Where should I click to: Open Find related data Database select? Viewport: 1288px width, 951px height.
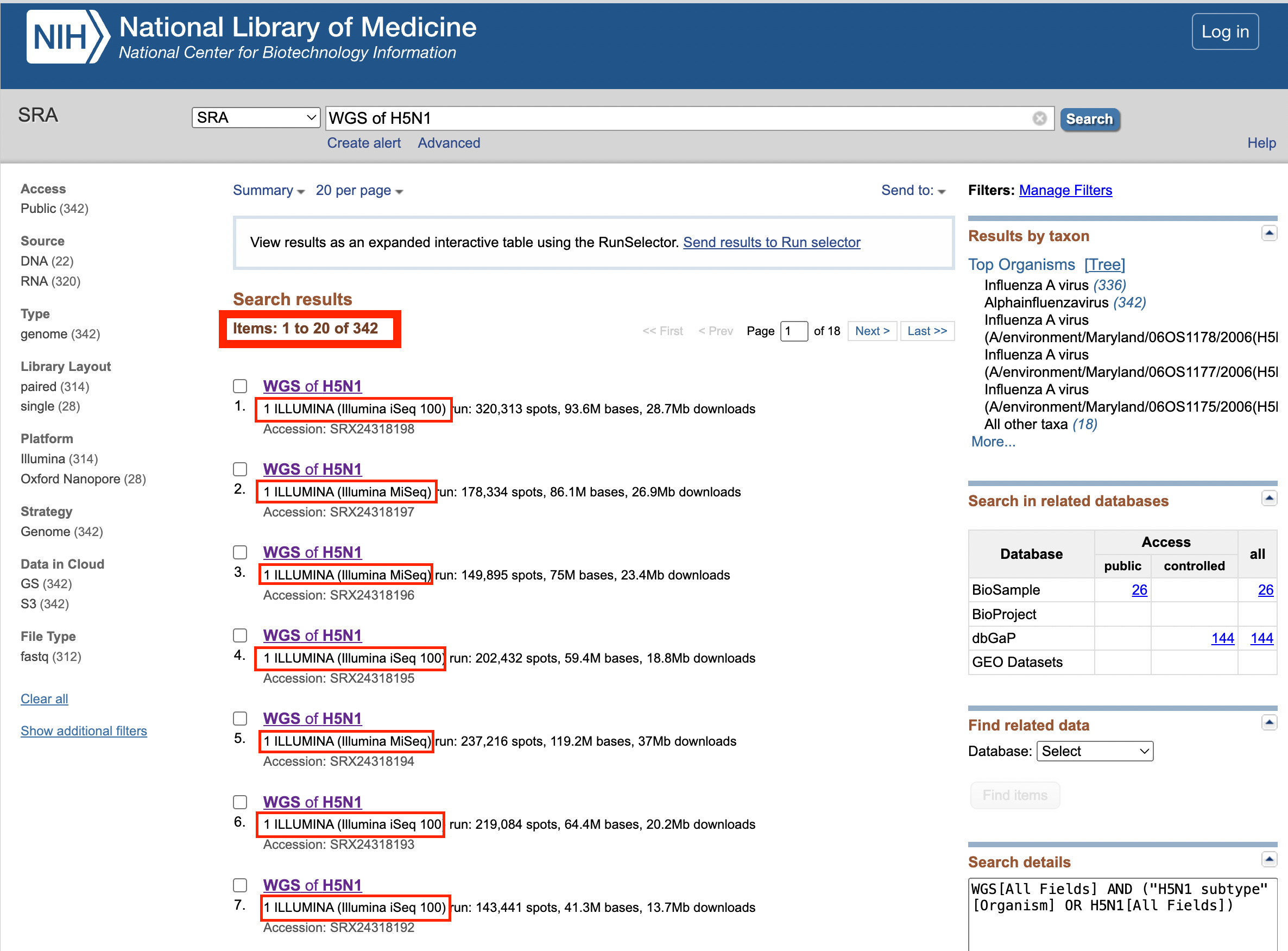(1094, 751)
